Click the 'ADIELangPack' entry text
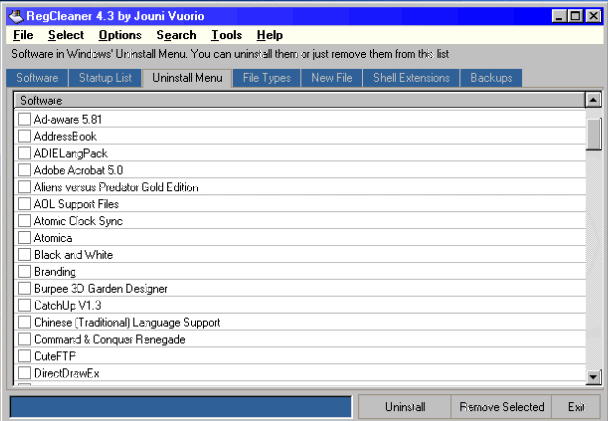608x421 pixels. click(x=71, y=154)
